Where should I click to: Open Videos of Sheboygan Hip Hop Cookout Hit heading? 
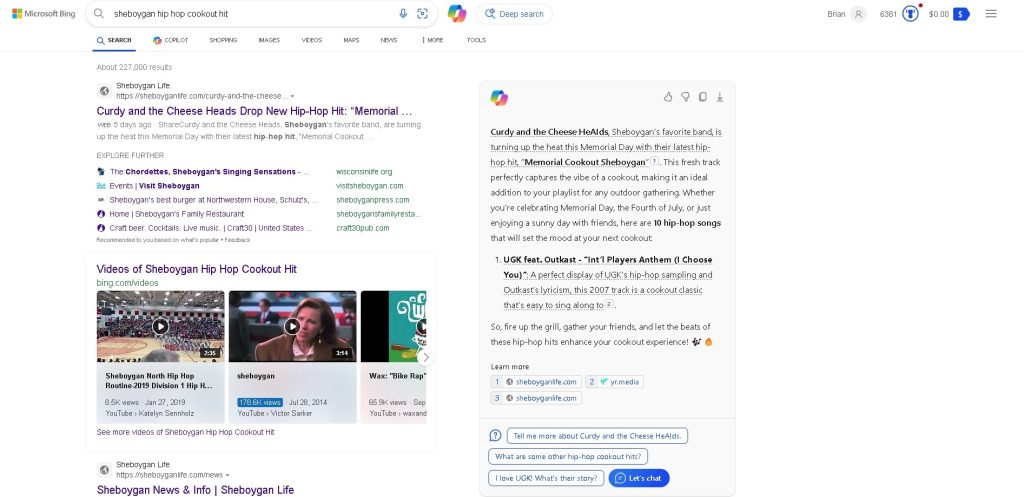197,269
